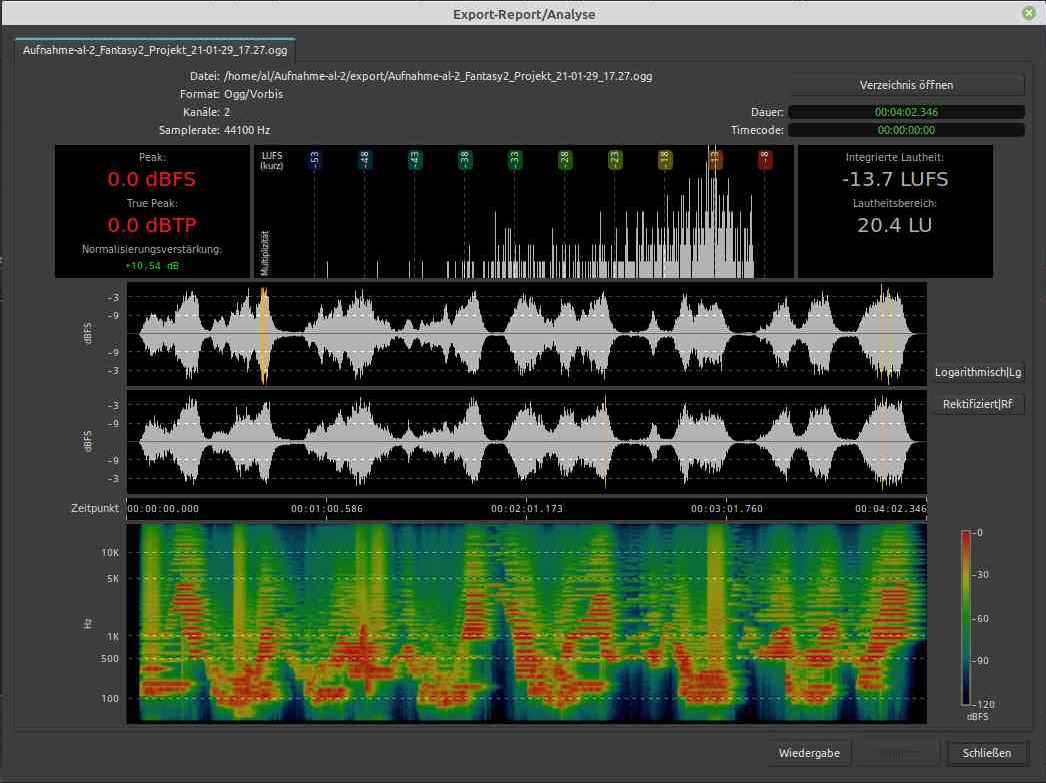Click the 00:02:01.173 time marker
This screenshot has height=783, width=1046.
click(527, 508)
